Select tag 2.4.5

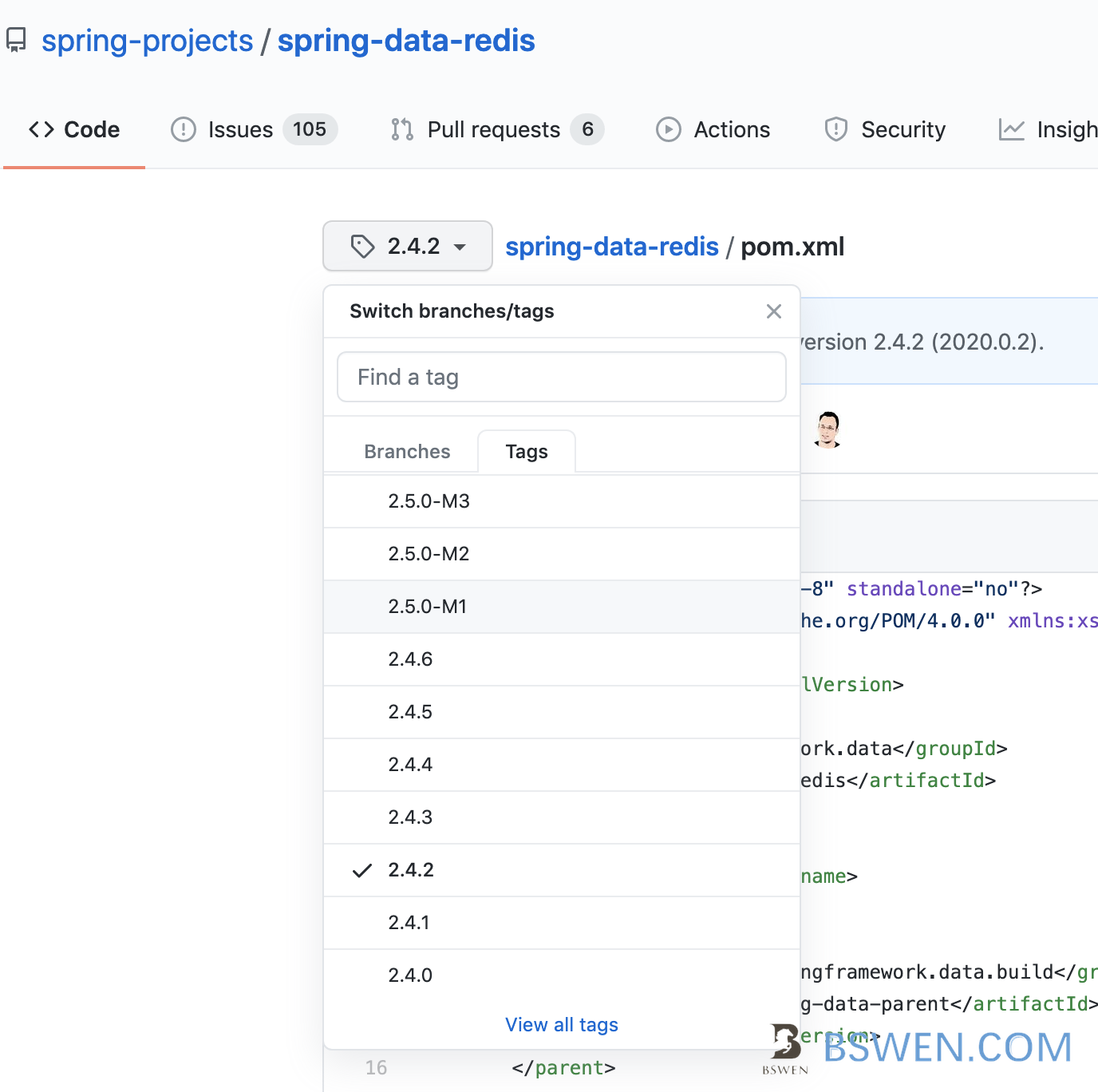(x=562, y=712)
